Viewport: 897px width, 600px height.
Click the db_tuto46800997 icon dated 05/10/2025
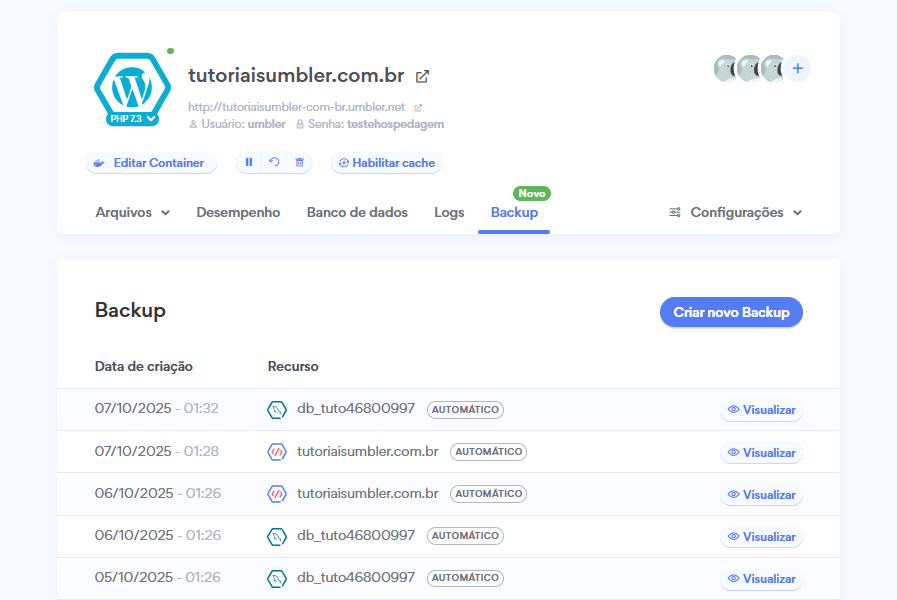(x=277, y=578)
